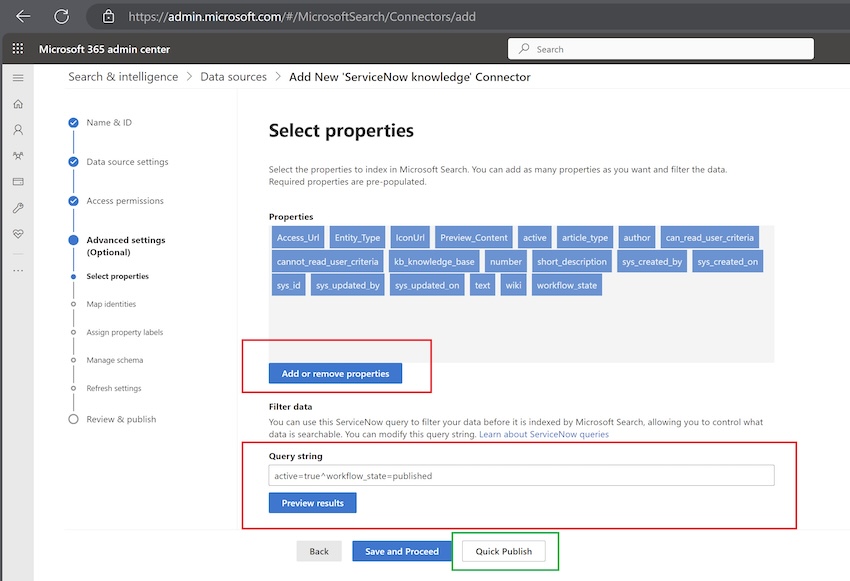Go to the admin center Home icon

coord(18,103)
